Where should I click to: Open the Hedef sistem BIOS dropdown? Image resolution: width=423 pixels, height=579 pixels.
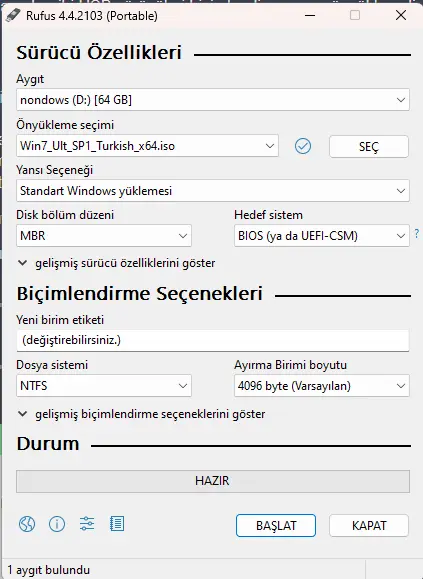tap(321, 236)
